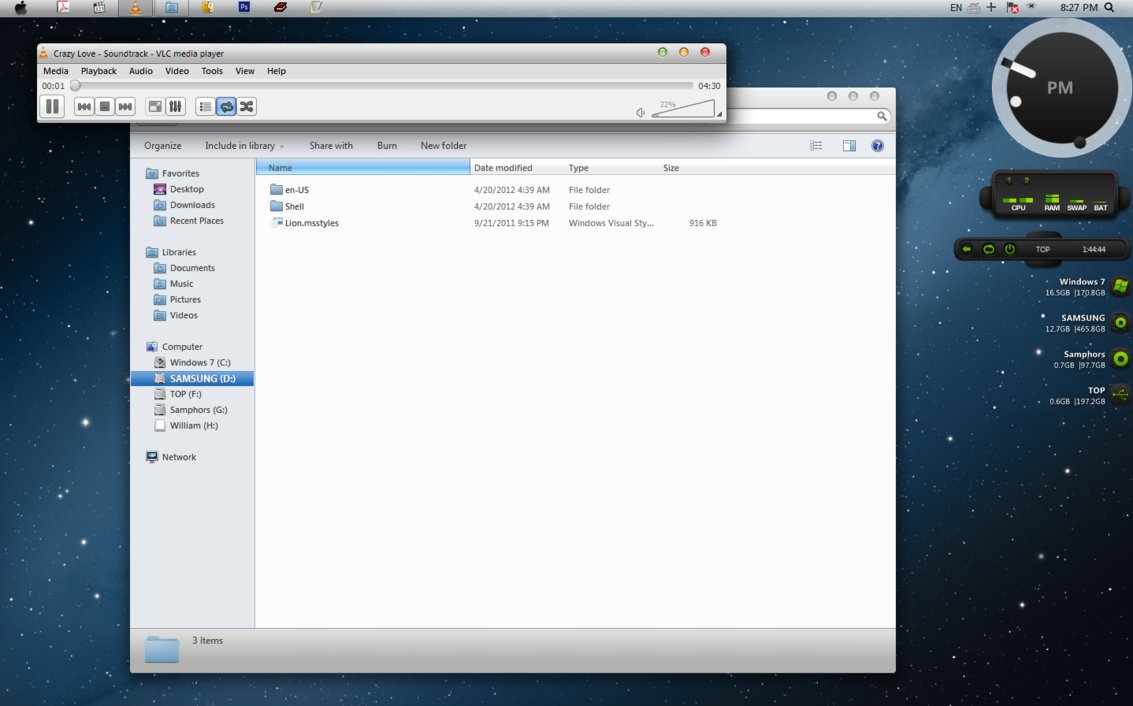Go to previous track in VLC
This screenshot has width=1133, height=706.
(x=84, y=106)
